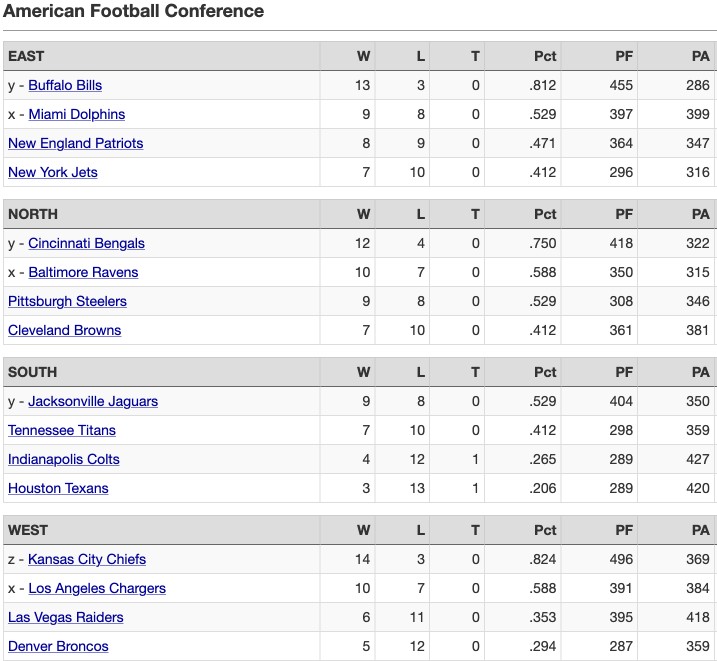The image size is (717, 661).
Task: Open the Miami Dolphins team link
Action: [76, 114]
